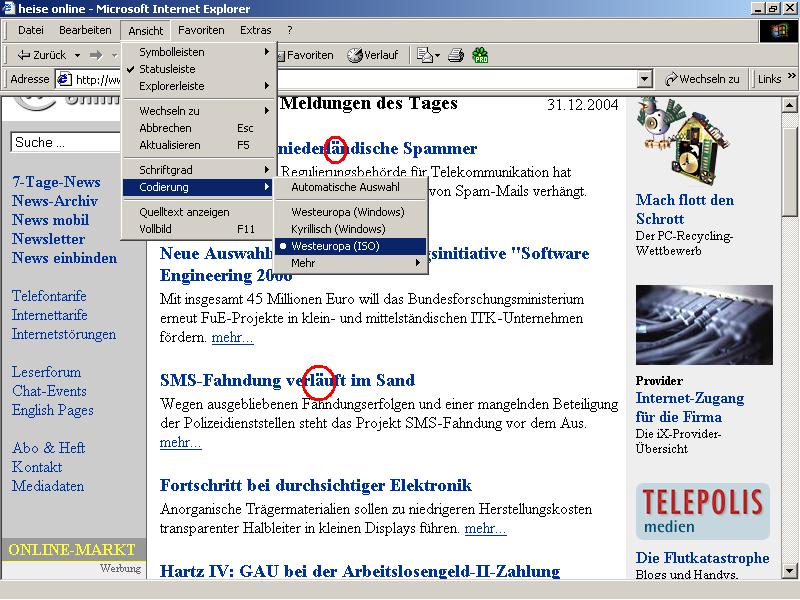
Task: Click the TELEPOLIS medien banner
Action: 703,511
